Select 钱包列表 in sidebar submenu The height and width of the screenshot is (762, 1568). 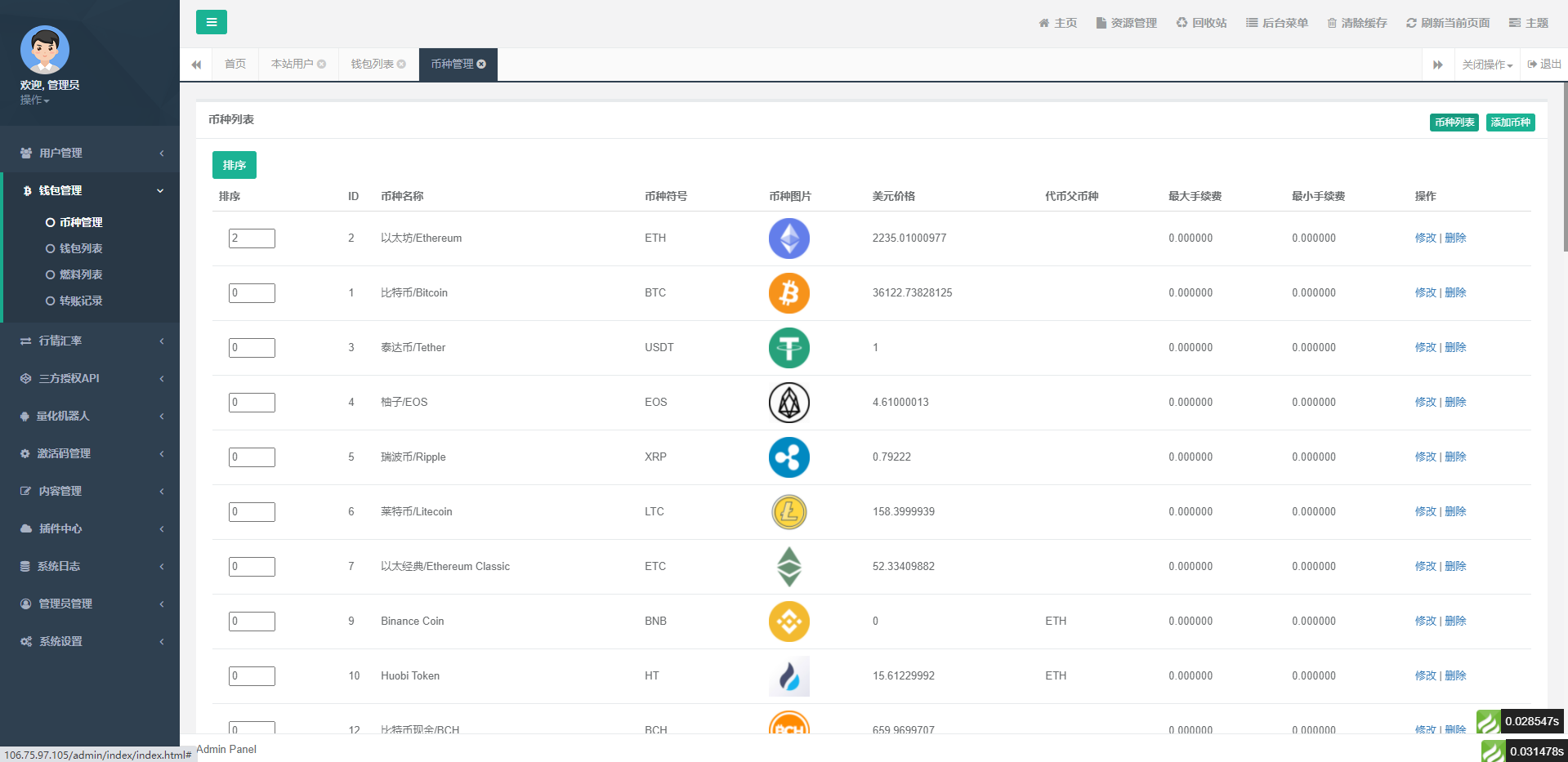point(80,248)
